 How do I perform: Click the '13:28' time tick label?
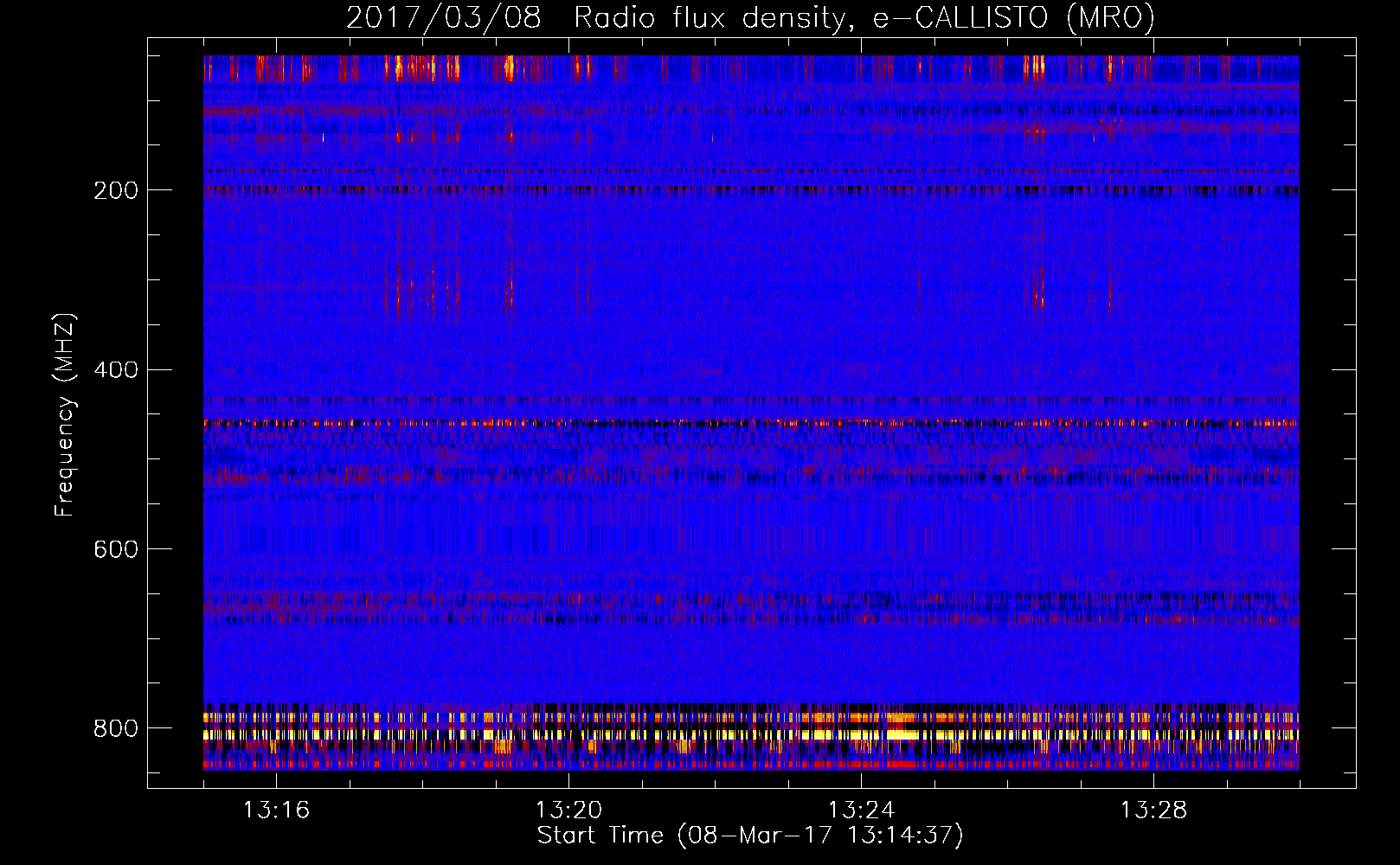pyautogui.click(x=1153, y=811)
